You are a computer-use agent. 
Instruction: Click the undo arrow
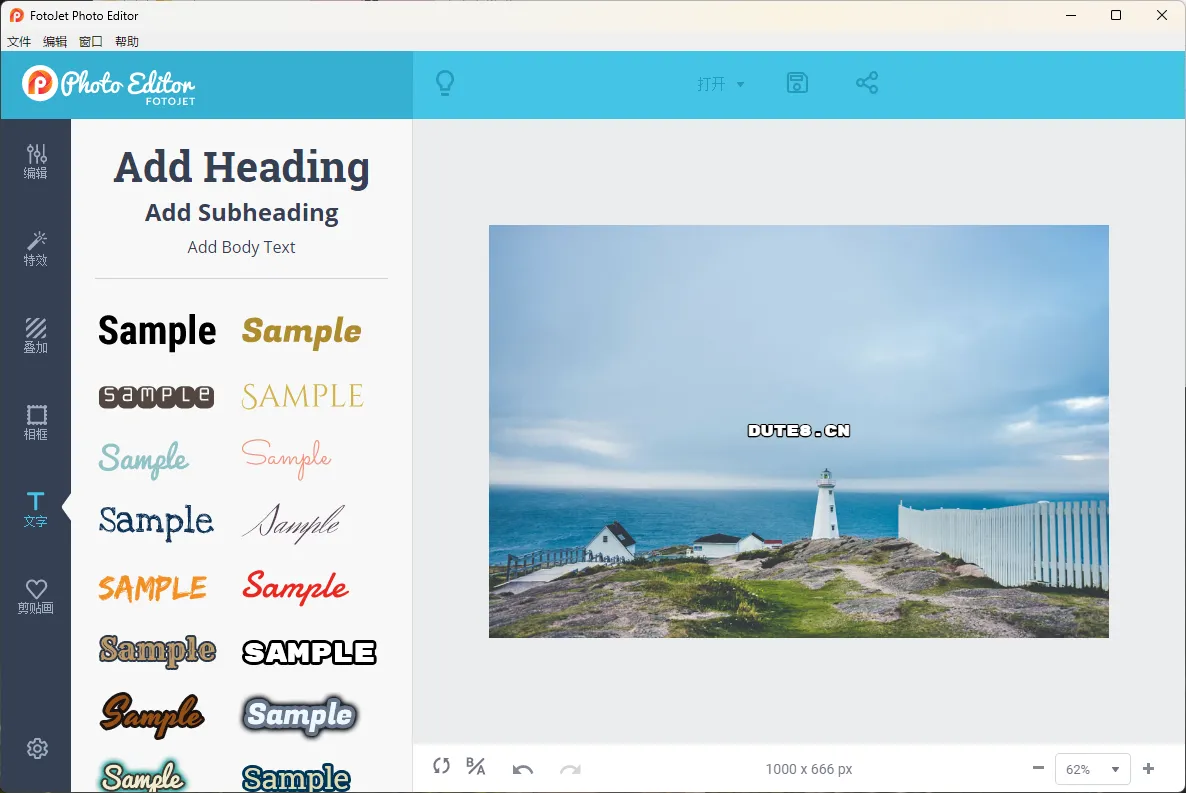coord(522,768)
